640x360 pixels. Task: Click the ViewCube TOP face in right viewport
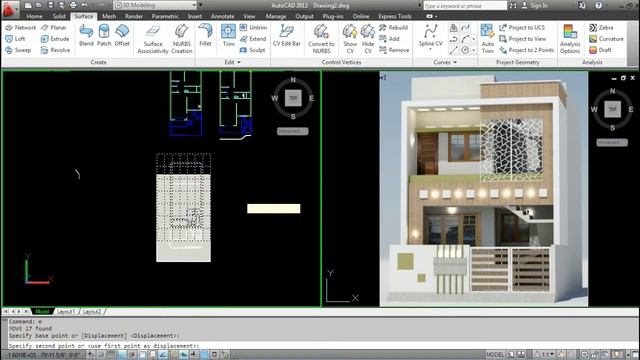click(x=612, y=109)
